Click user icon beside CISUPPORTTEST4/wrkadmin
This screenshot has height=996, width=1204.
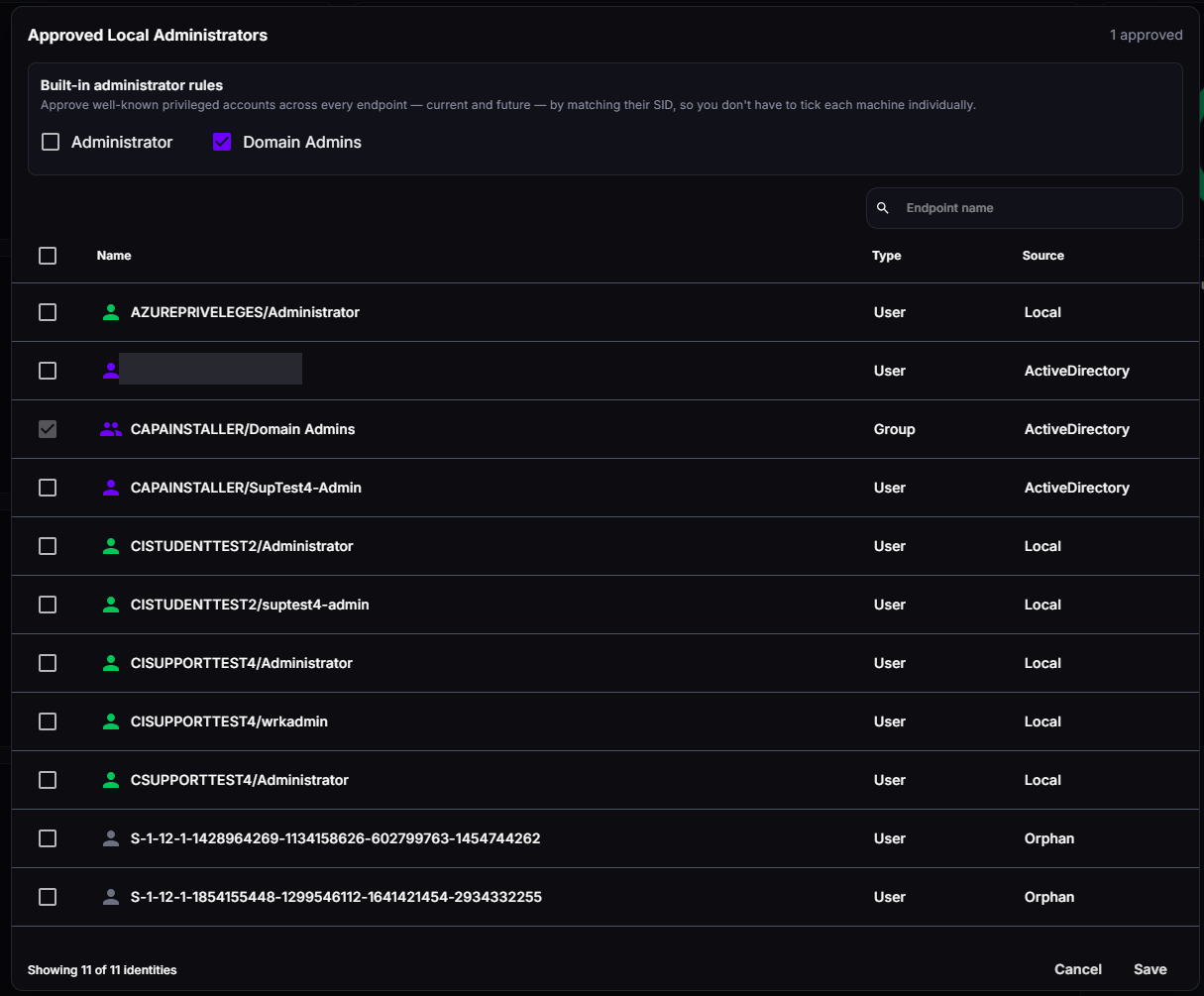tap(111, 721)
